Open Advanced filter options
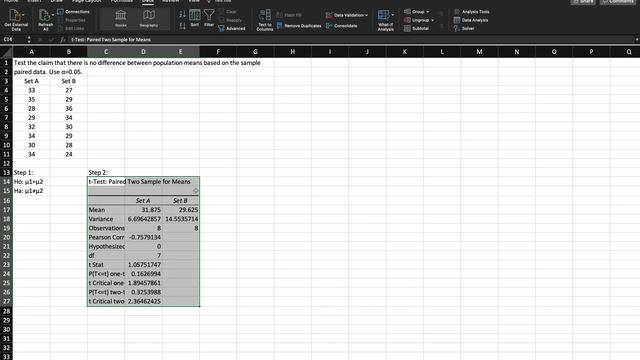The image size is (640, 360). [x=232, y=29]
